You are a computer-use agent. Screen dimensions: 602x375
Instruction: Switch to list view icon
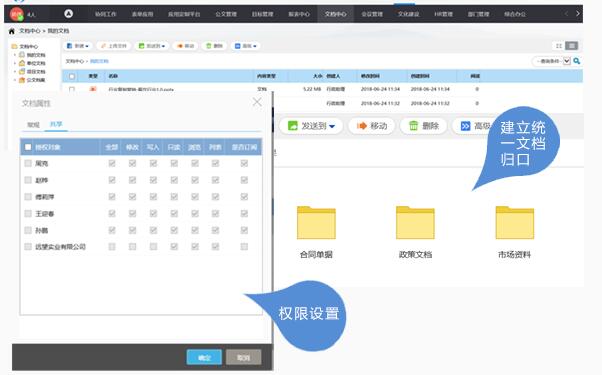572,46
